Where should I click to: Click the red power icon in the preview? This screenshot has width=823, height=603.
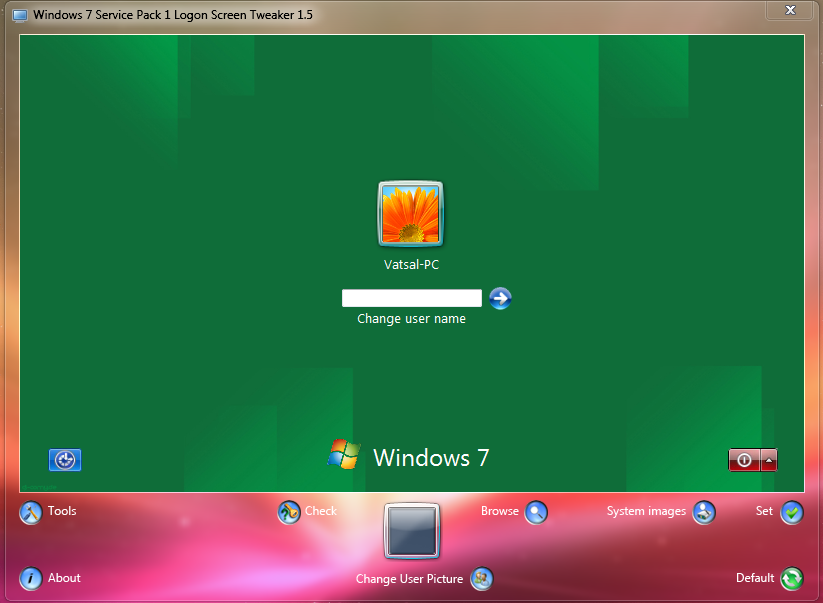point(743,460)
